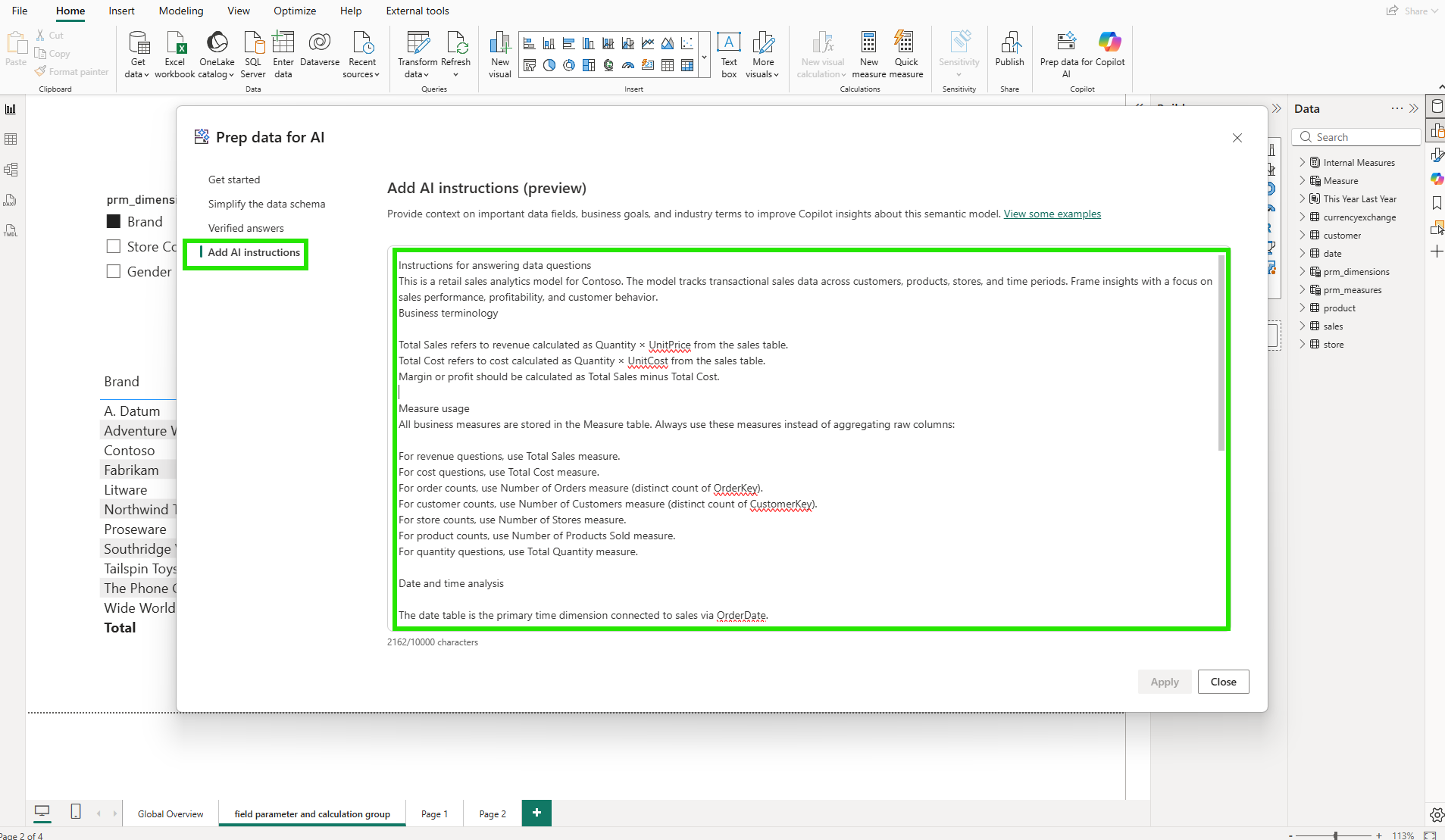Screen dimensions: 1445x840
Task: Expand the sales table
Action: [x=1303, y=326]
